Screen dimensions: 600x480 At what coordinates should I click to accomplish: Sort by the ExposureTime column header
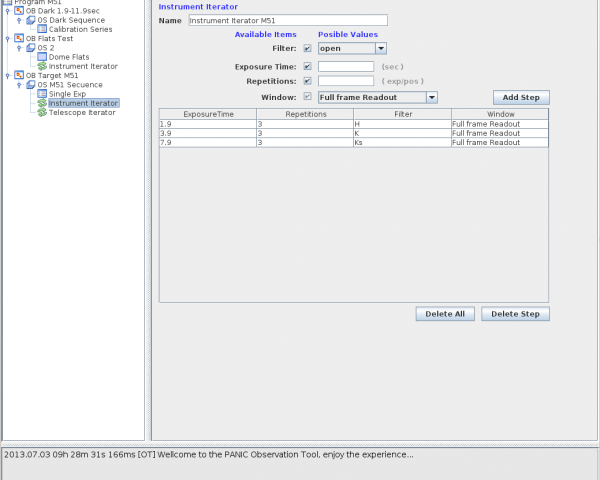pyautogui.click(x=207, y=115)
